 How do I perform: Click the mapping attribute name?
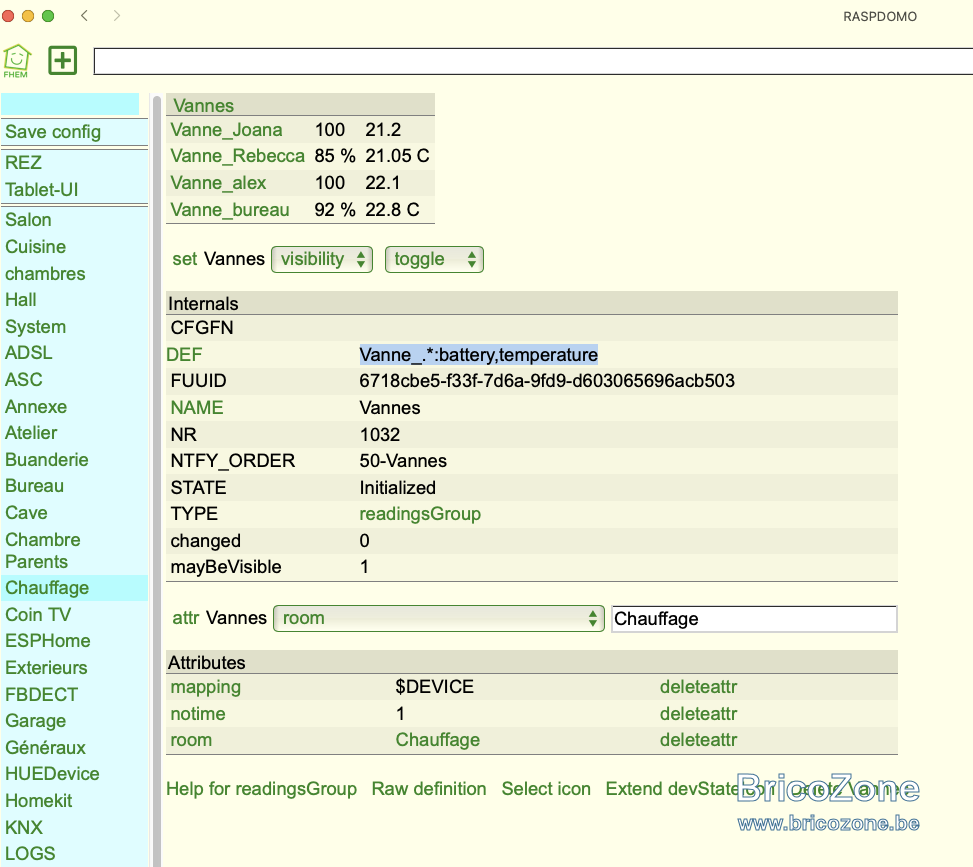point(205,688)
